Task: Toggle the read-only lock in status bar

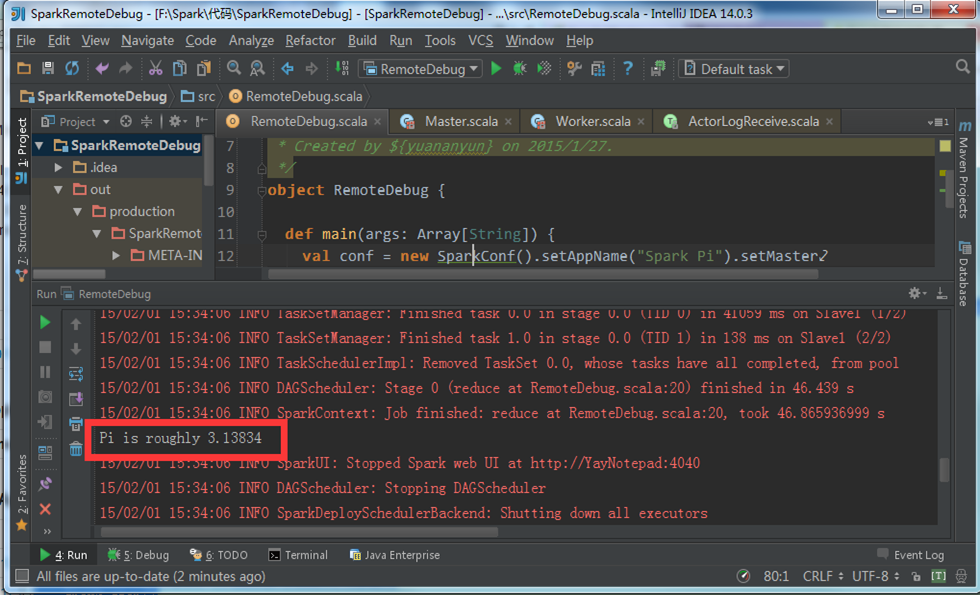Action: coord(916,576)
